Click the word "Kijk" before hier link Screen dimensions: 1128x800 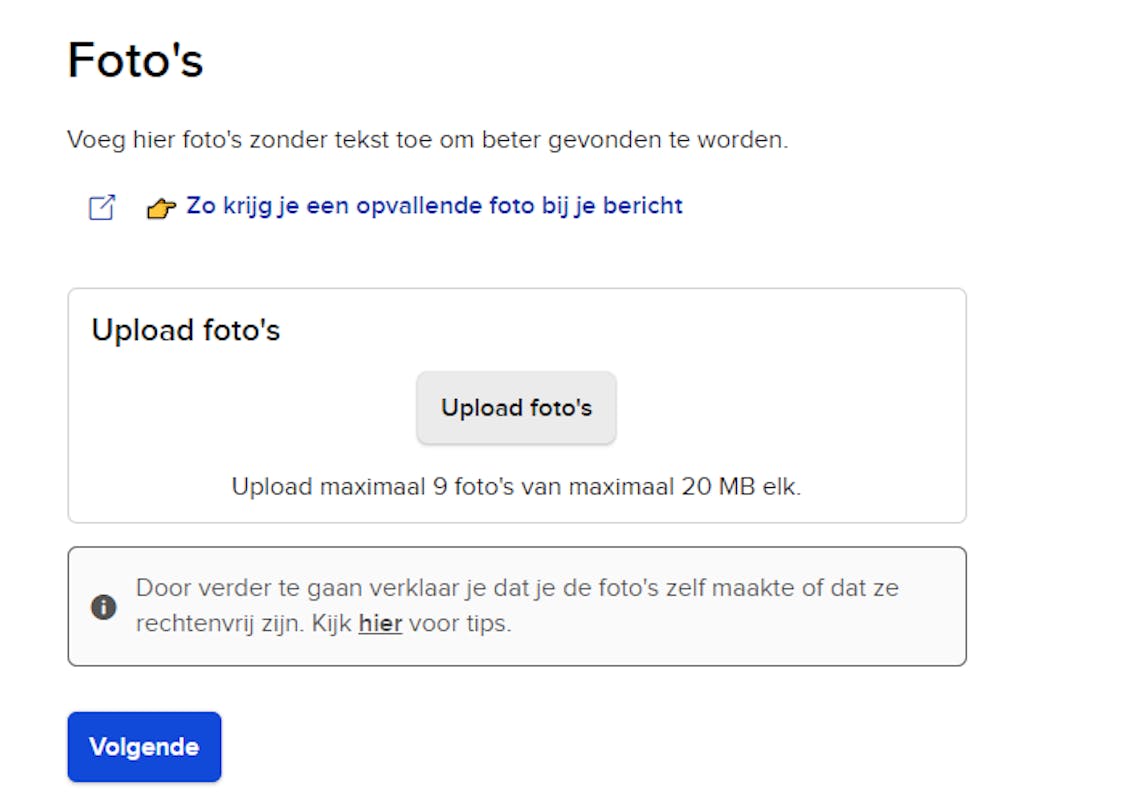(x=335, y=624)
